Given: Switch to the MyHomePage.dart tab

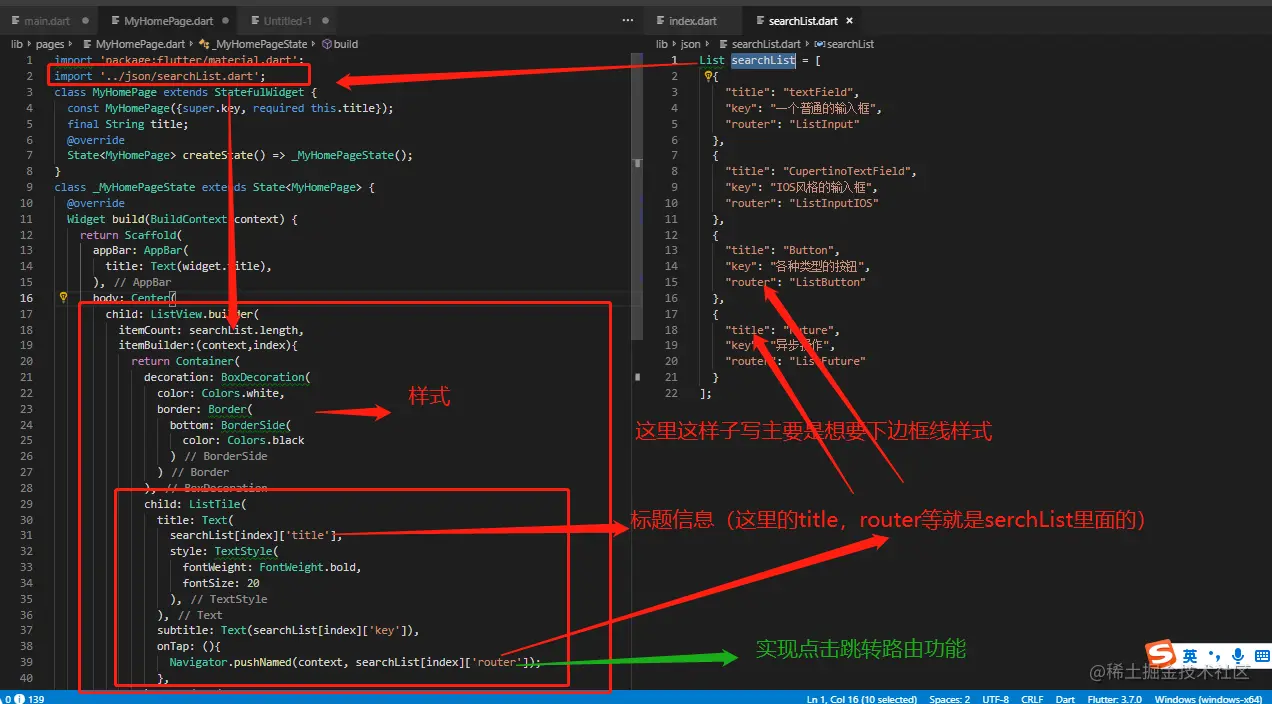Looking at the screenshot, I should point(168,20).
